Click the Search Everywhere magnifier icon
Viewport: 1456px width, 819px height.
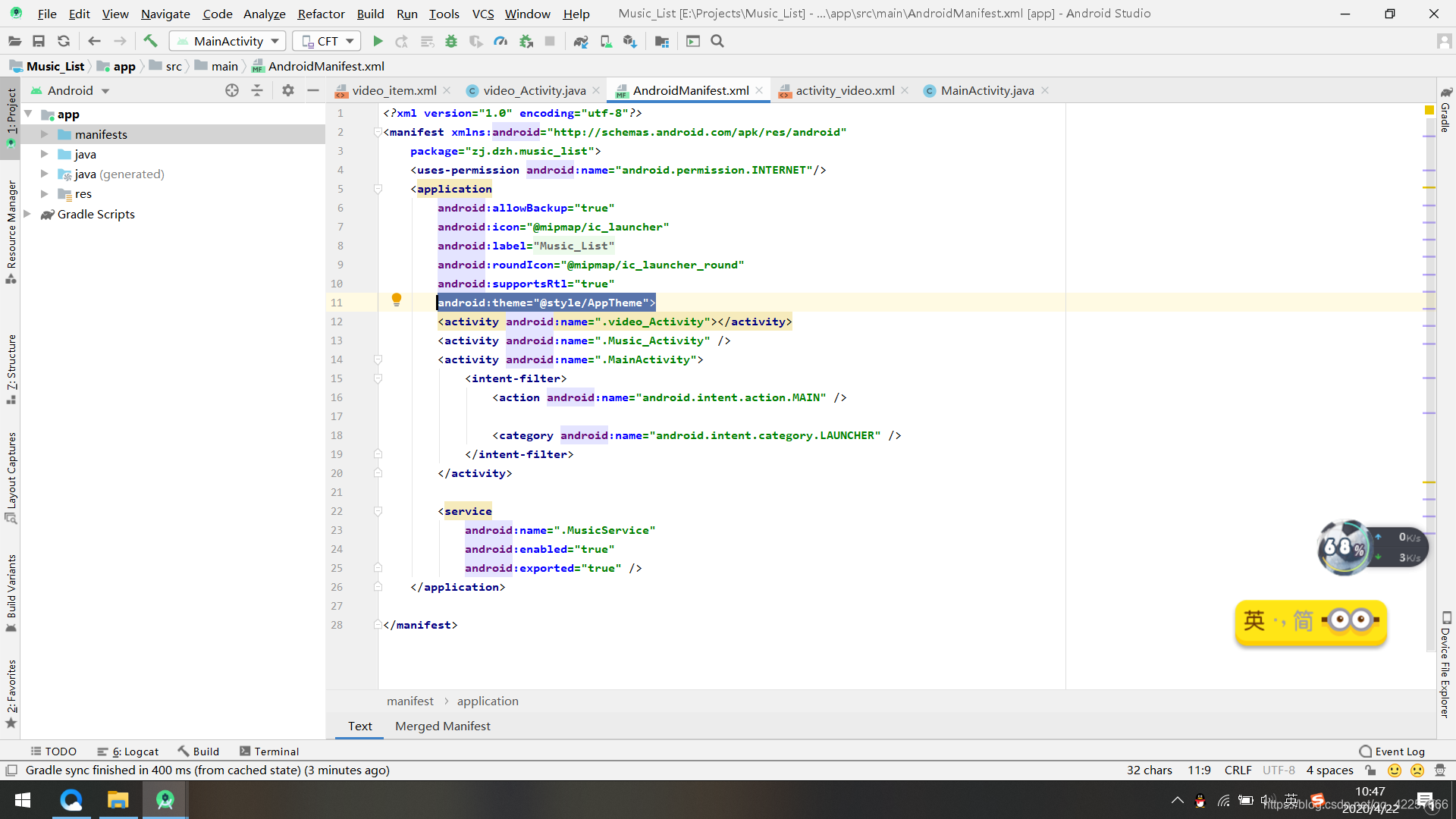(717, 41)
